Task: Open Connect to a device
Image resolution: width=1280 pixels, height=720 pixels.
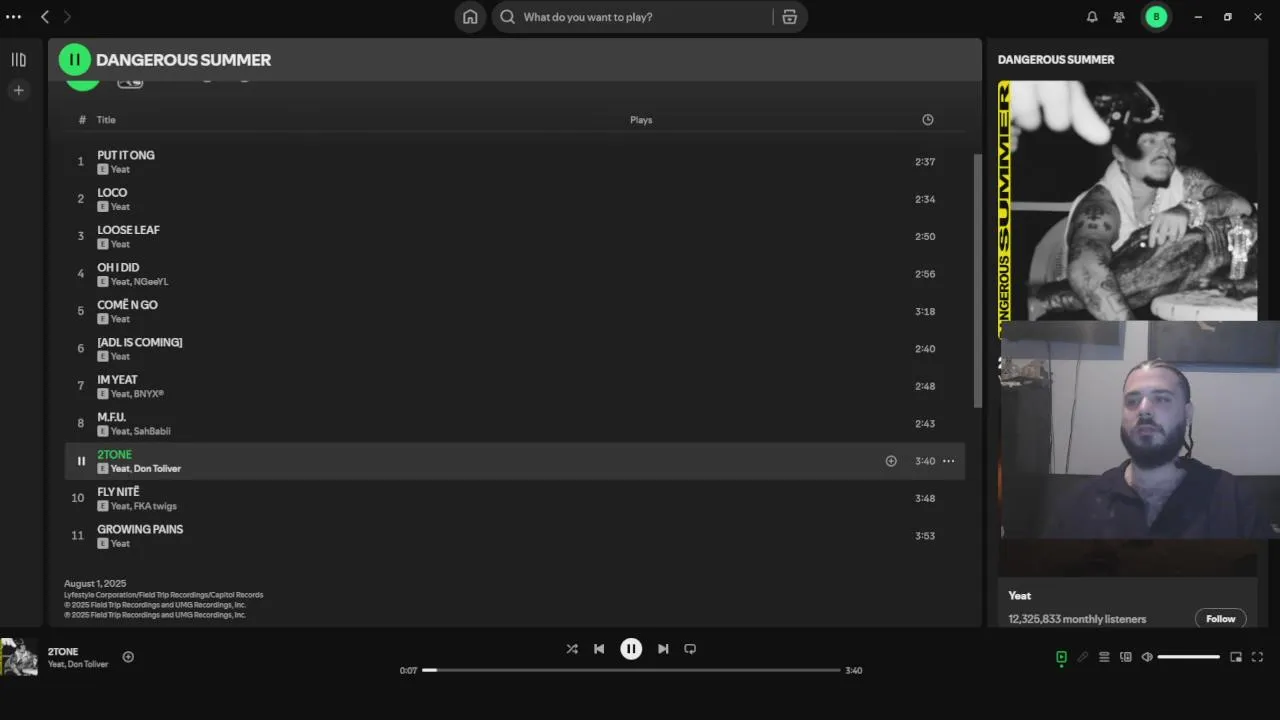Action: click(1126, 657)
